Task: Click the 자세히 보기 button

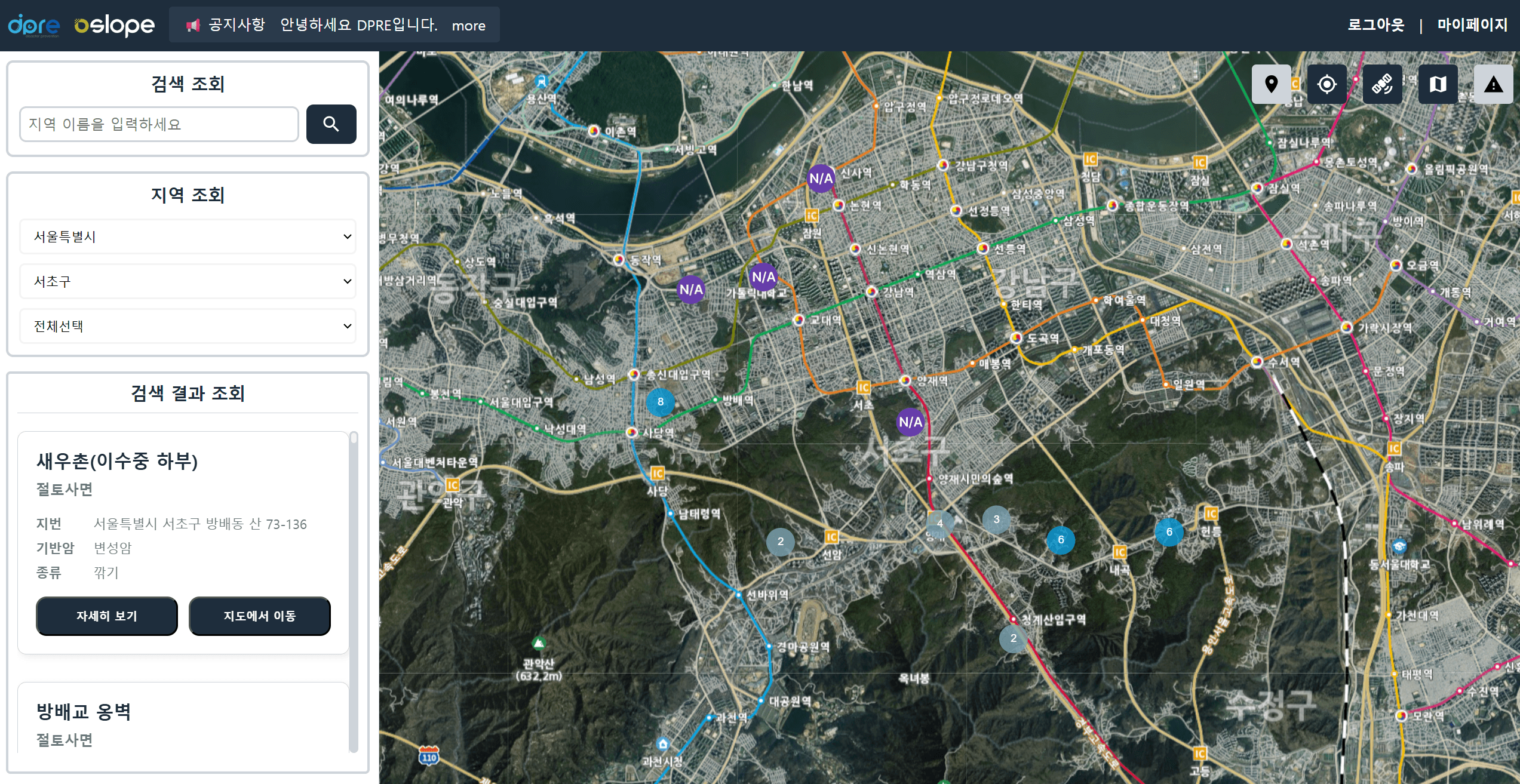Action: [107, 616]
